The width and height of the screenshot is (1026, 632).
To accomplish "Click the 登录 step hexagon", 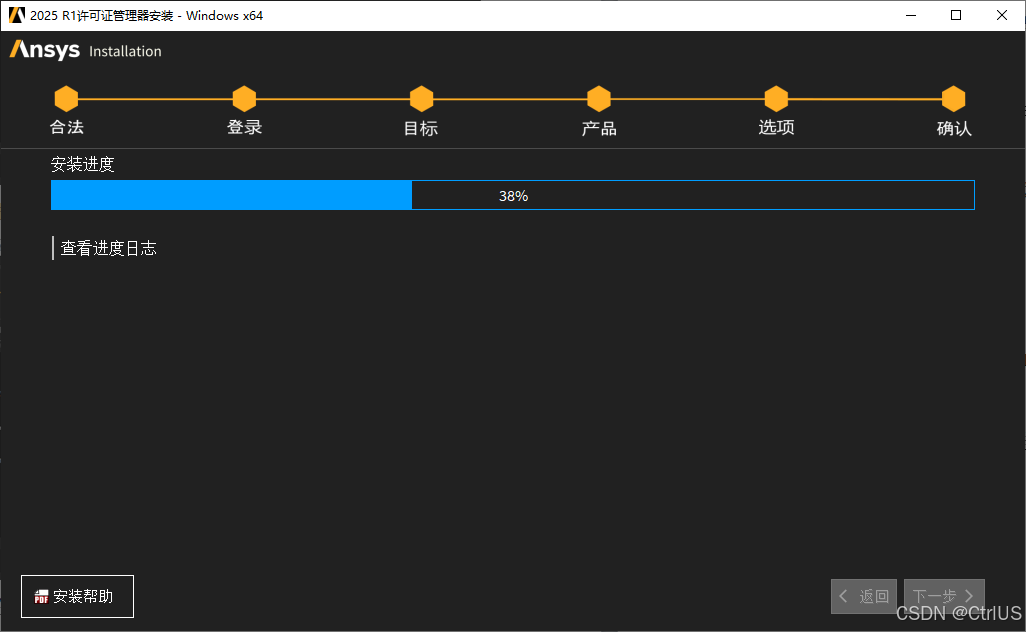I will (x=244, y=99).
